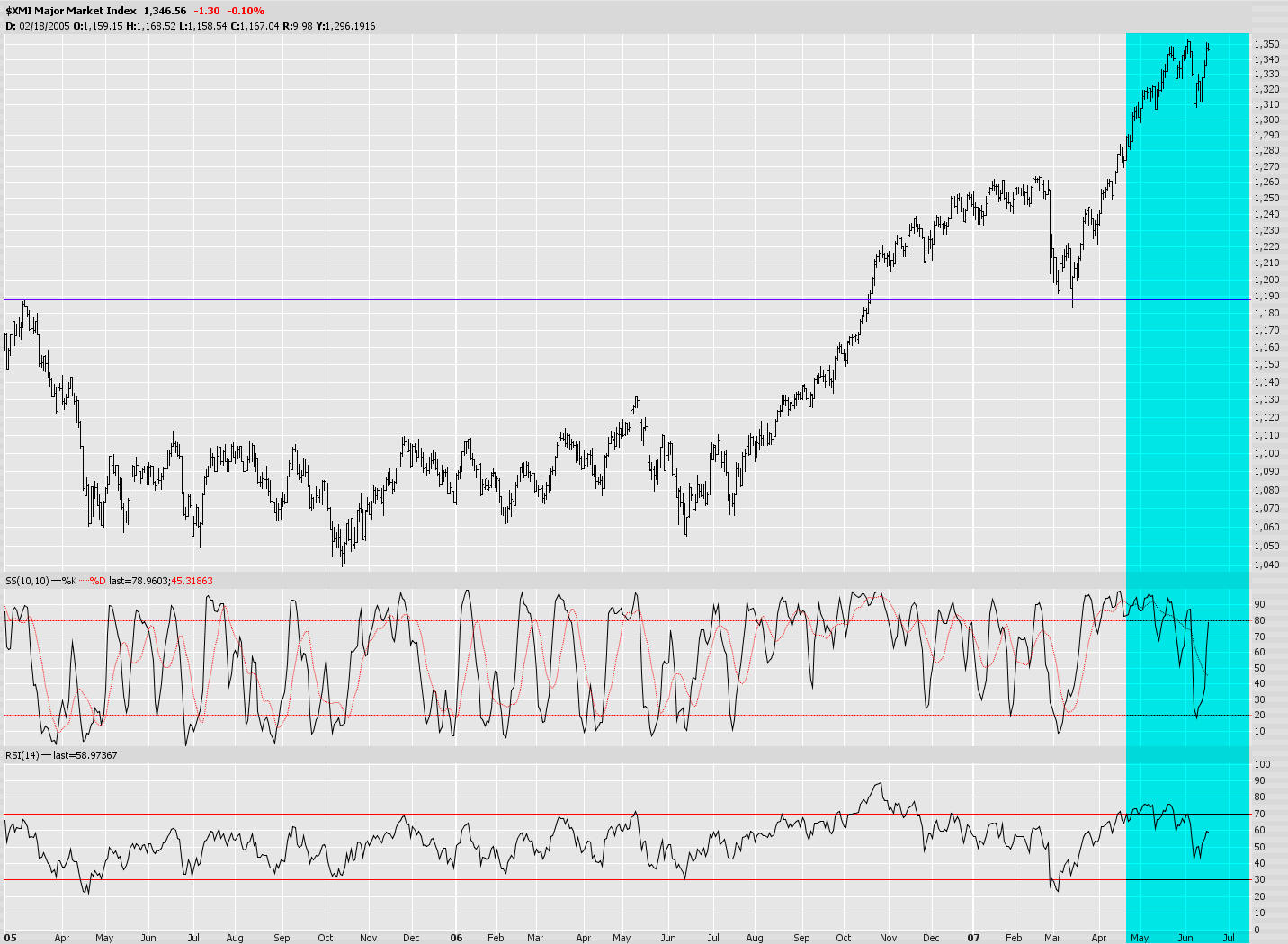Image resolution: width=1288 pixels, height=944 pixels.
Task: Click the 1,300 price axis label
Action: (x=1266, y=120)
